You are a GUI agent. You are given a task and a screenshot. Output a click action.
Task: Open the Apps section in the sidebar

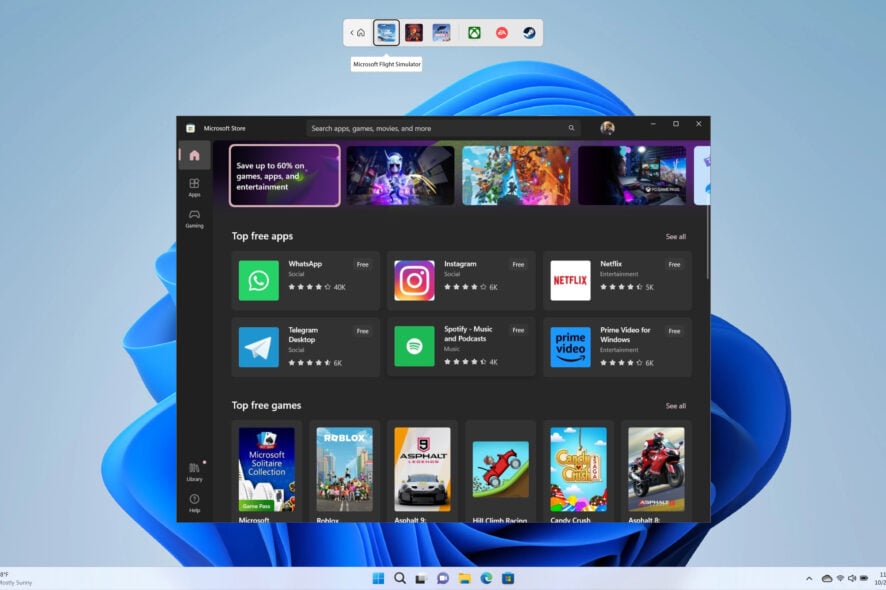point(194,187)
